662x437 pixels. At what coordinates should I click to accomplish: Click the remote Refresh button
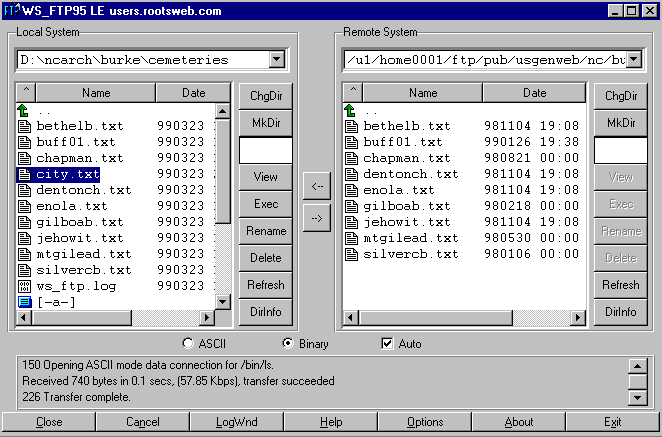[x=620, y=285]
